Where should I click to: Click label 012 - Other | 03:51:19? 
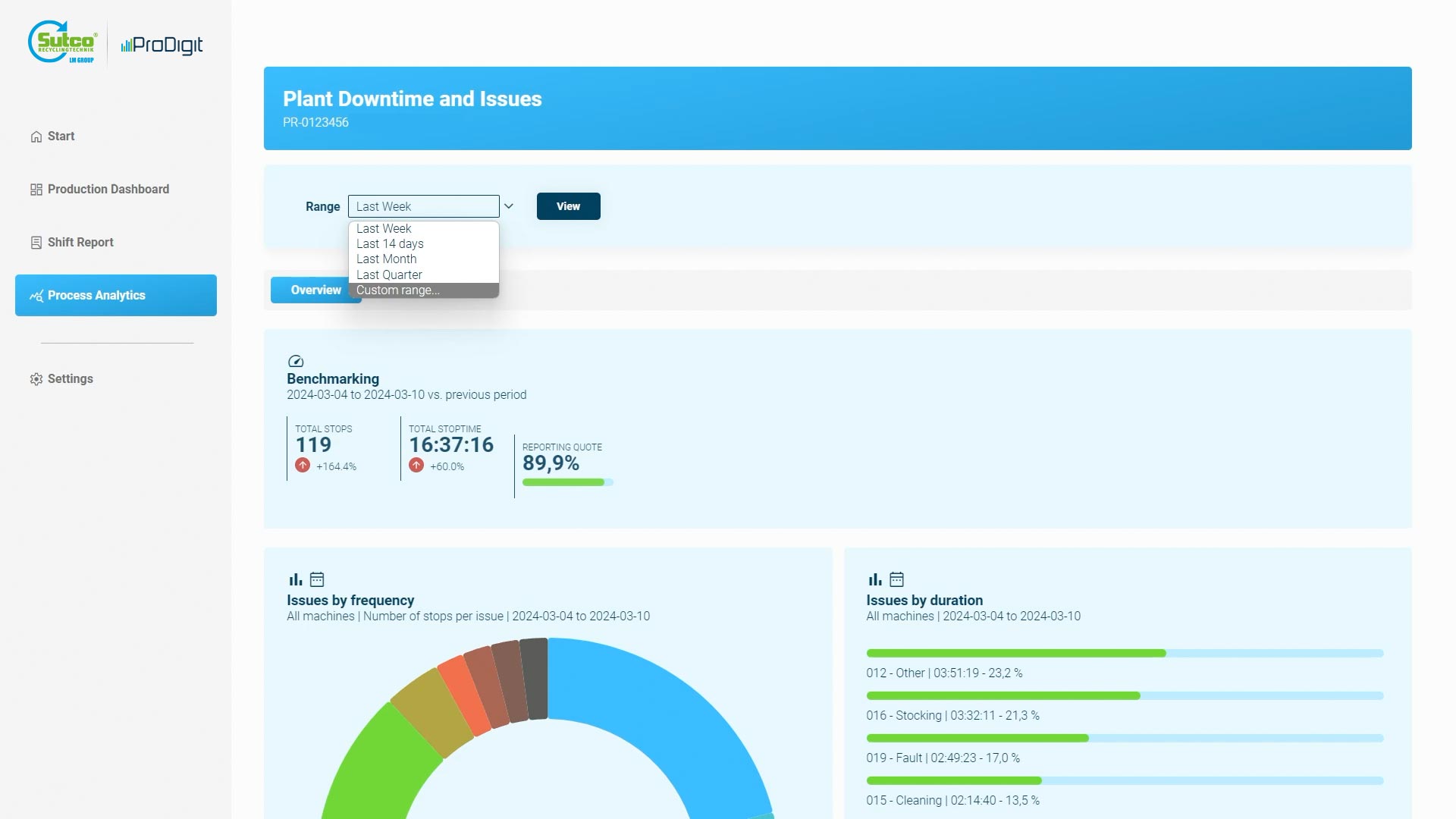tap(944, 673)
